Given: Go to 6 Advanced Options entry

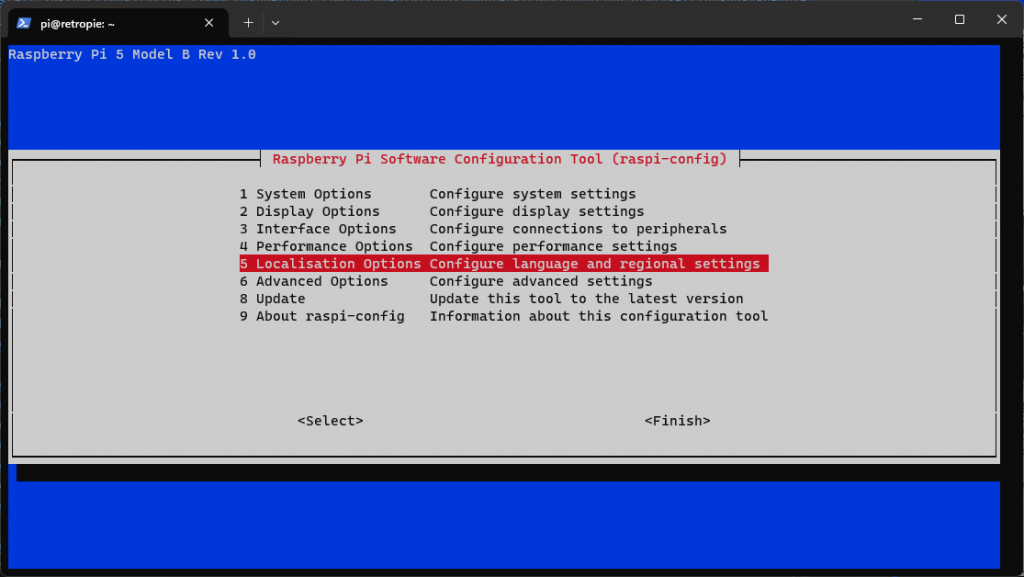Looking at the screenshot, I should tap(313, 281).
